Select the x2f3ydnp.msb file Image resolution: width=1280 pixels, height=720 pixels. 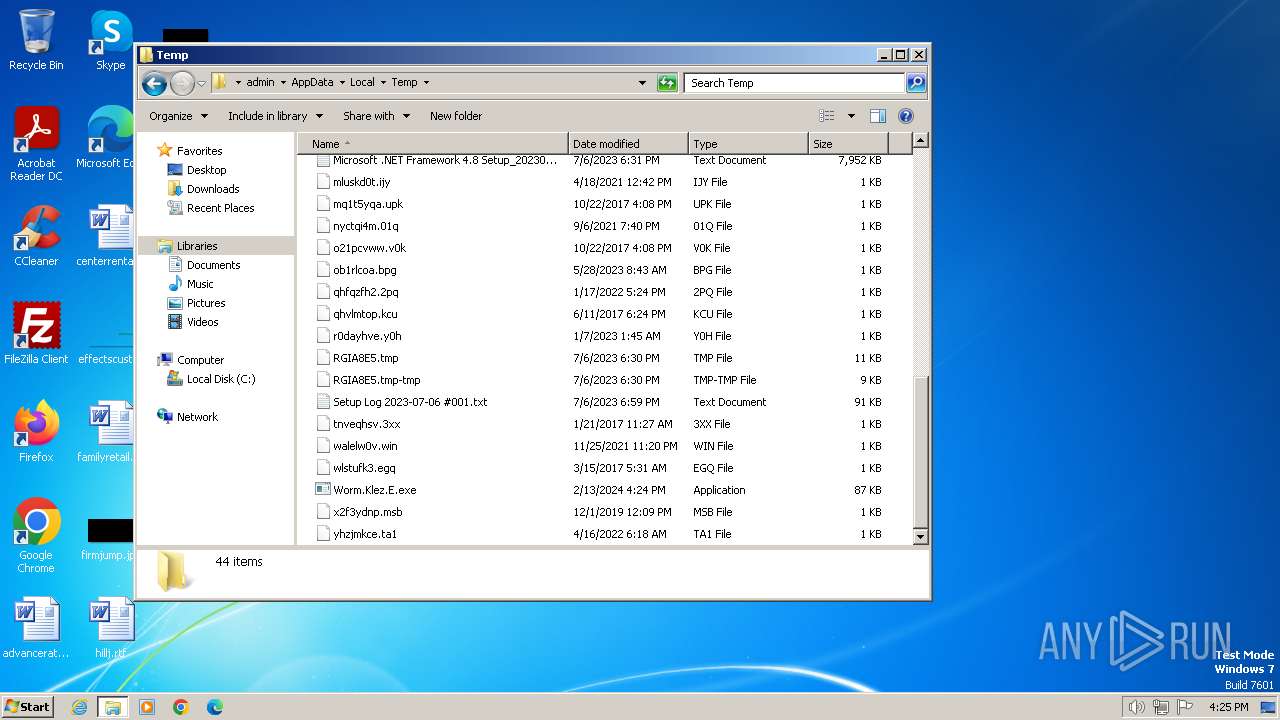pos(367,512)
